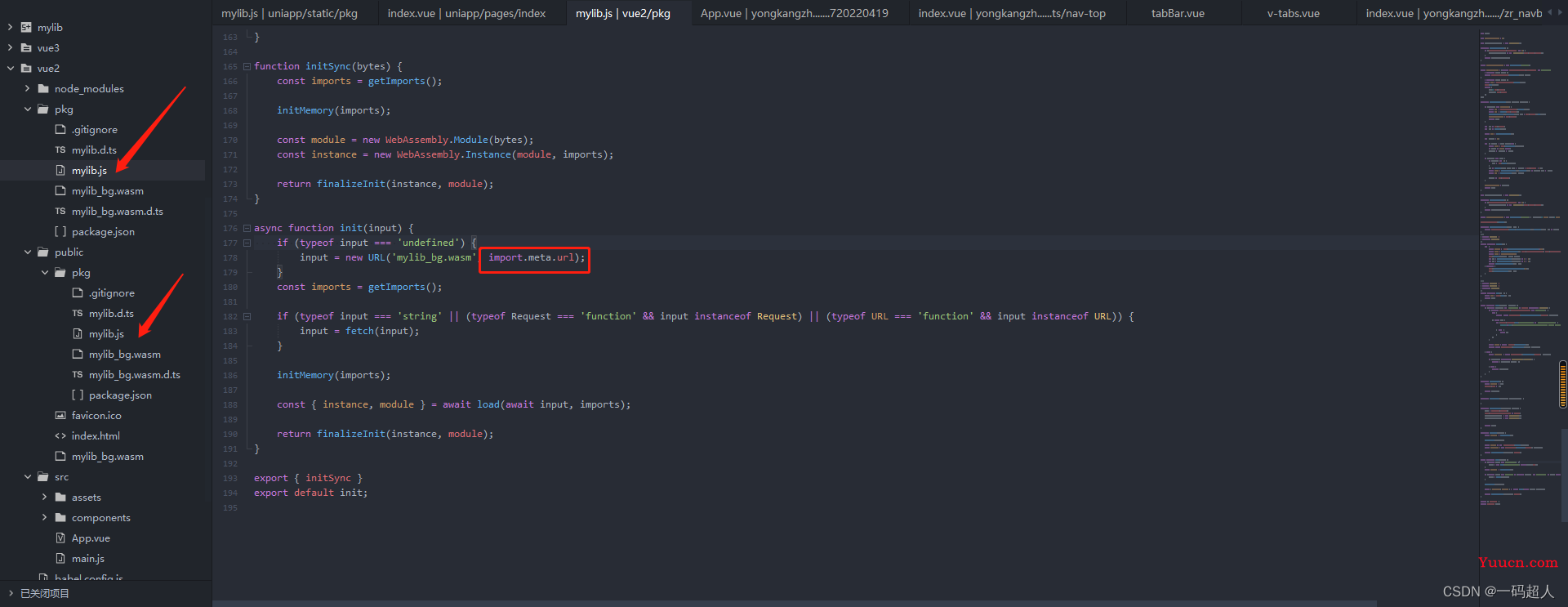Collapse the vue2 project chevron
The height and width of the screenshot is (607, 1568).
click(10, 68)
